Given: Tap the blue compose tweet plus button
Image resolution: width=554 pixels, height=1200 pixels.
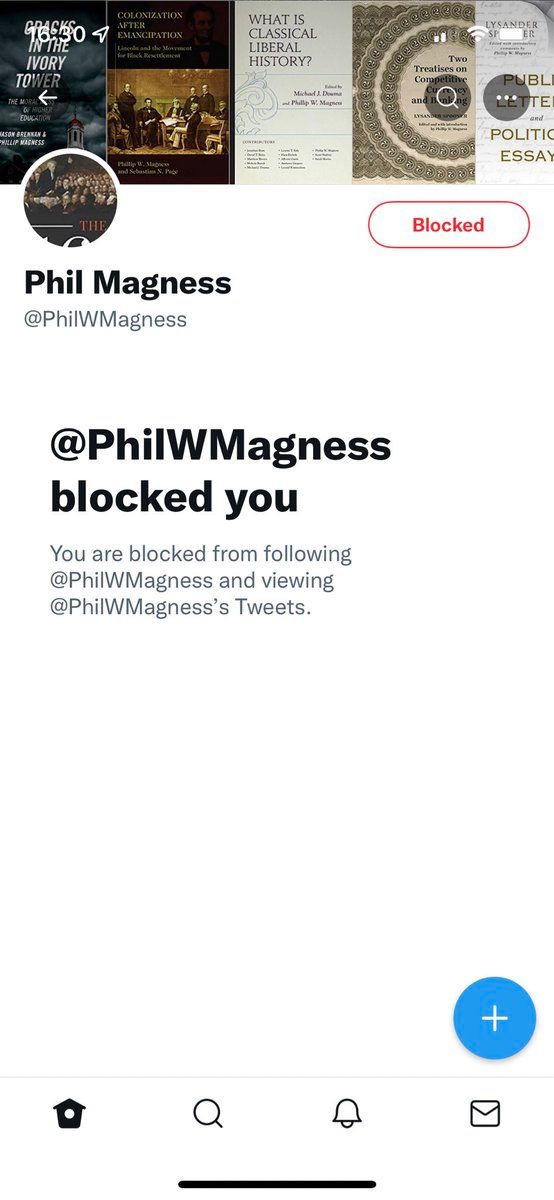Looking at the screenshot, I should pyautogui.click(x=495, y=1018).
